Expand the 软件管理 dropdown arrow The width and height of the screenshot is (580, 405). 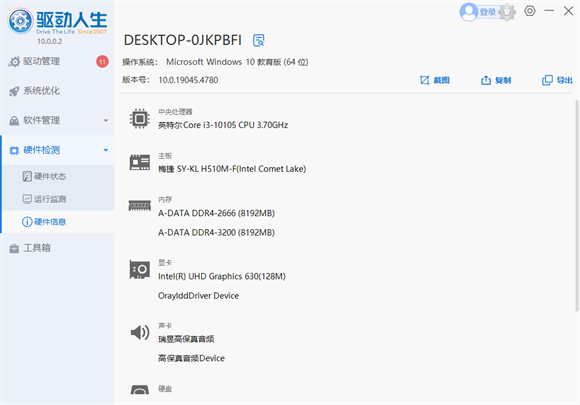click(106, 121)
